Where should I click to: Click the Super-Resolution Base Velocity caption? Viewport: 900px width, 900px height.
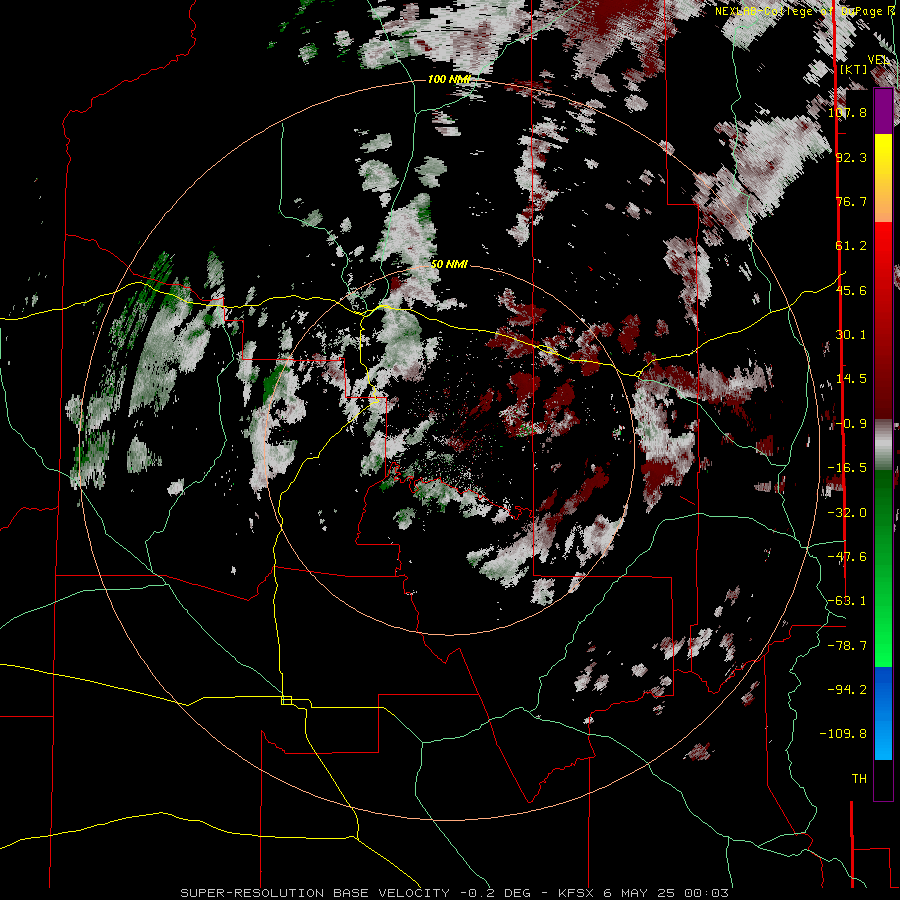coord(455,893)
